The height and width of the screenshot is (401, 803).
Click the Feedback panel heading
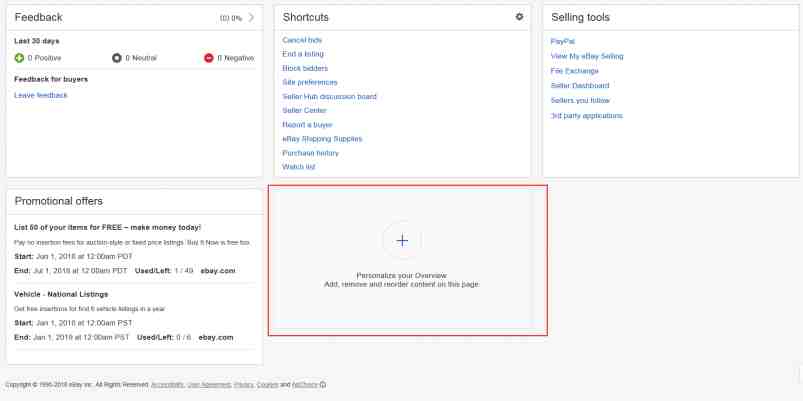tap(38, 17)
